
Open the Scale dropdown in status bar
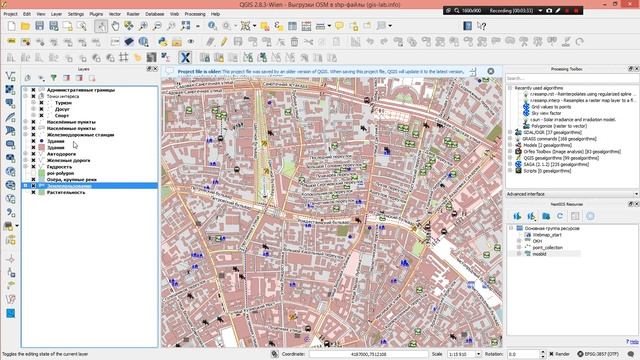pos(478,354)
